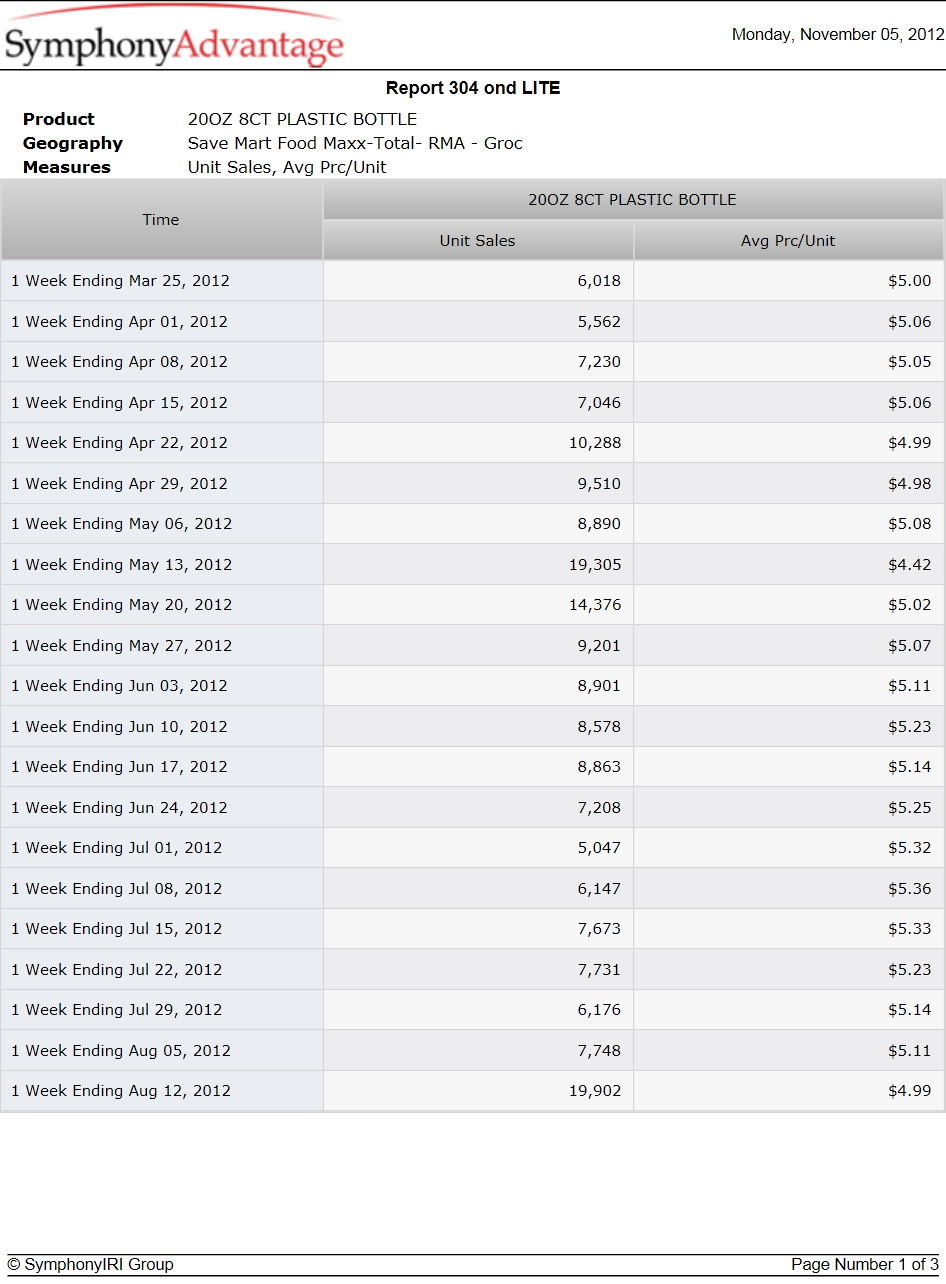Click unit sales value 19,902
Screen dimensions: 946x1284
coord(595,1091)
